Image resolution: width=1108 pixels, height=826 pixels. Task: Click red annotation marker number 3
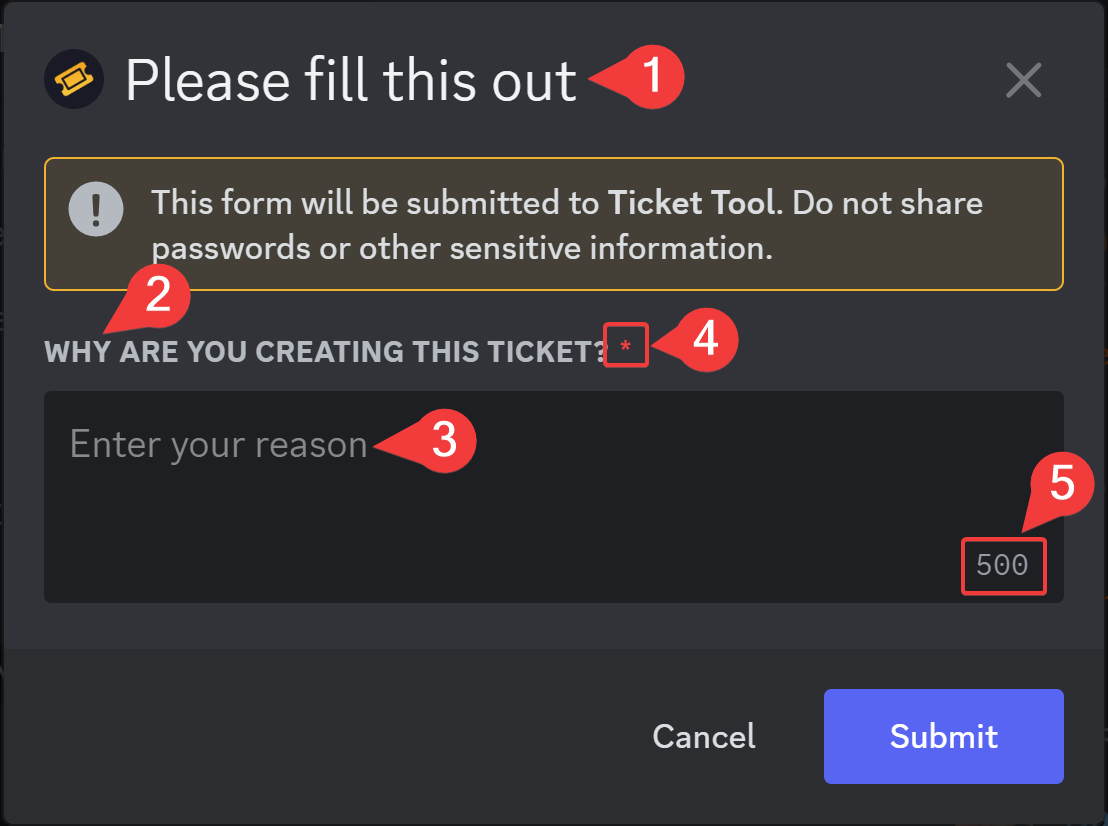tap(443, 441)
